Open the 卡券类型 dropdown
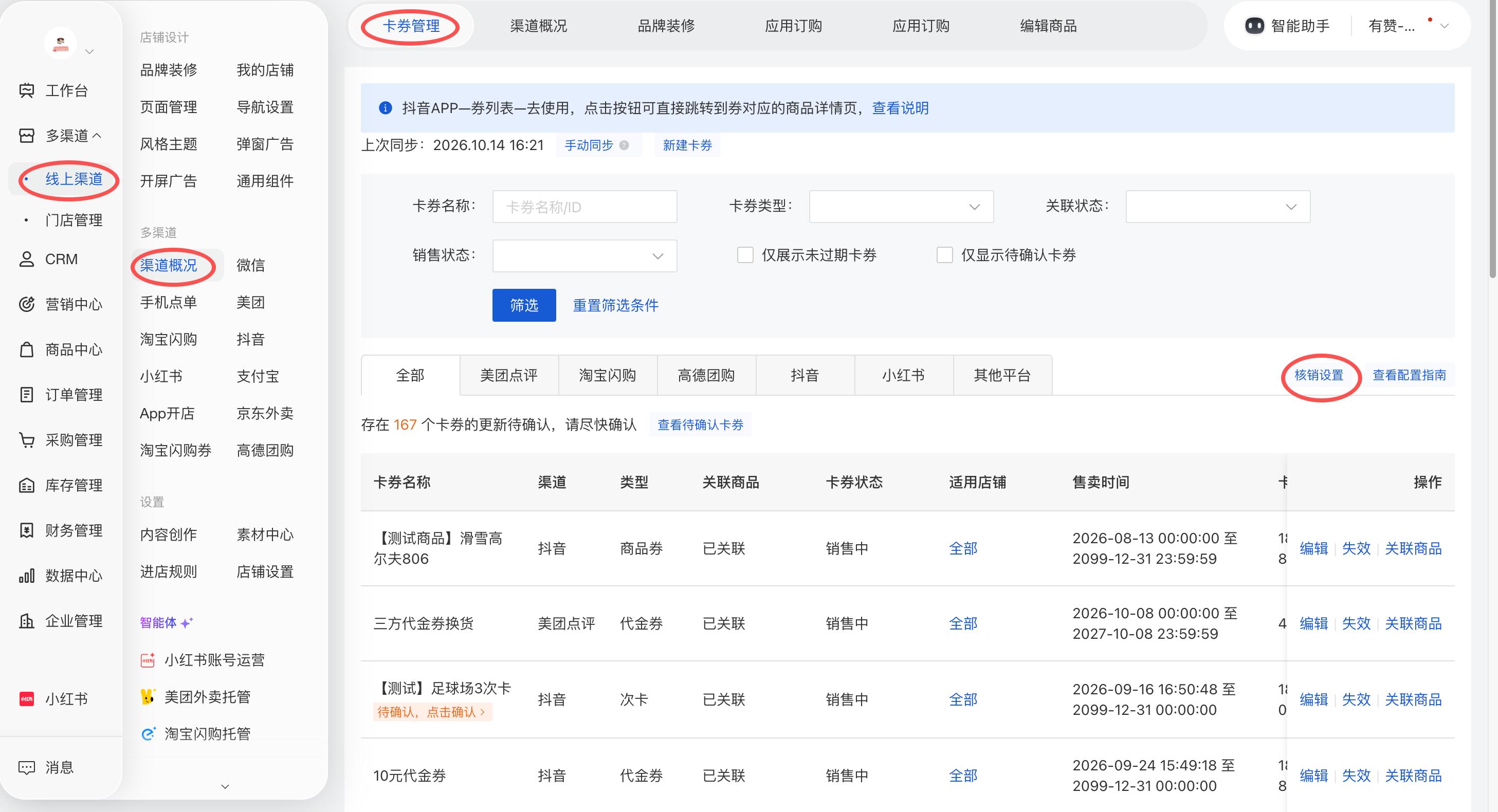The width and height of the screenshot is (1498, 812). 901,207
